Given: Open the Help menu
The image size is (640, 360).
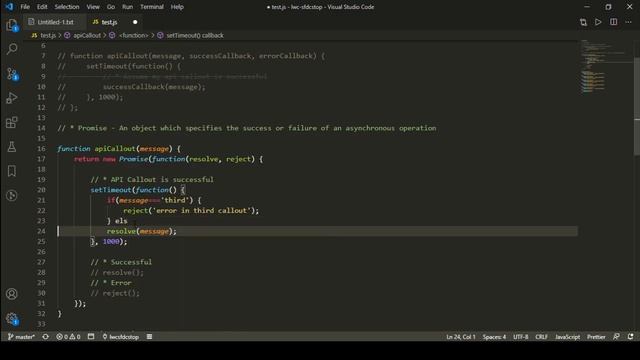Looking at the screenshot, I should [x=177, y=7].
